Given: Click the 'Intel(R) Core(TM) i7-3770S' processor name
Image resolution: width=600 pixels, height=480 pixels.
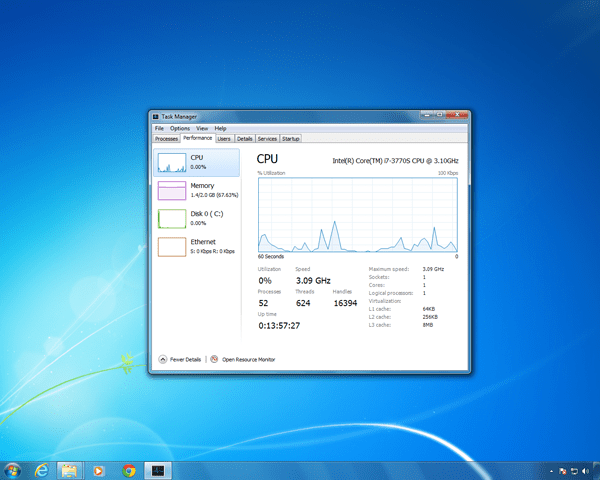Looking at the screenshot, I should pos(395,161).
